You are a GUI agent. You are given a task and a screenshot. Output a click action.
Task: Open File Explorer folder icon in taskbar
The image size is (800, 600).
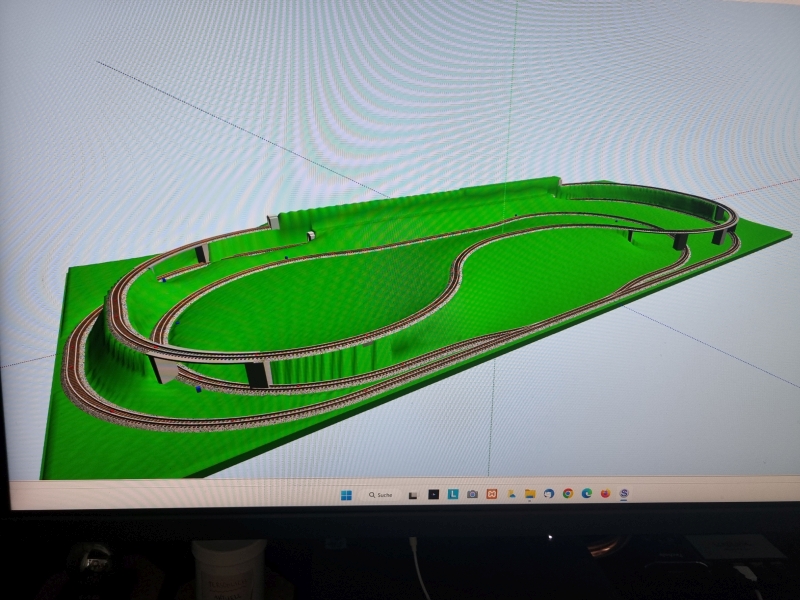point(530,495)
